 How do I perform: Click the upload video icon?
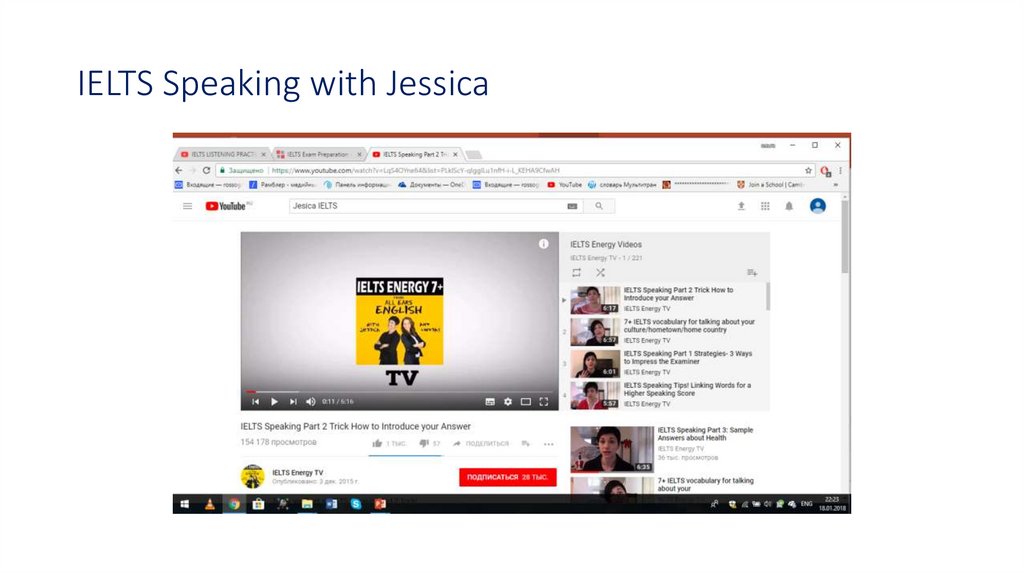[x=741, y=206]
